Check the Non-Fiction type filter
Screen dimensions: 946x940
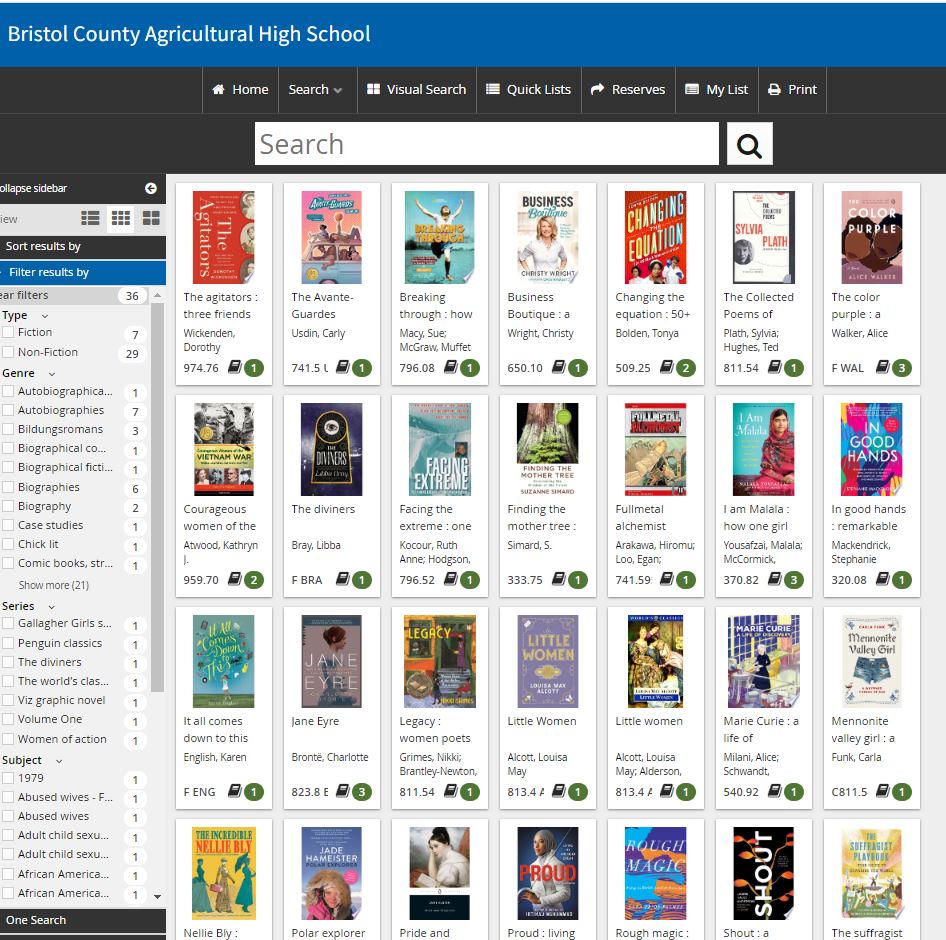8,352
